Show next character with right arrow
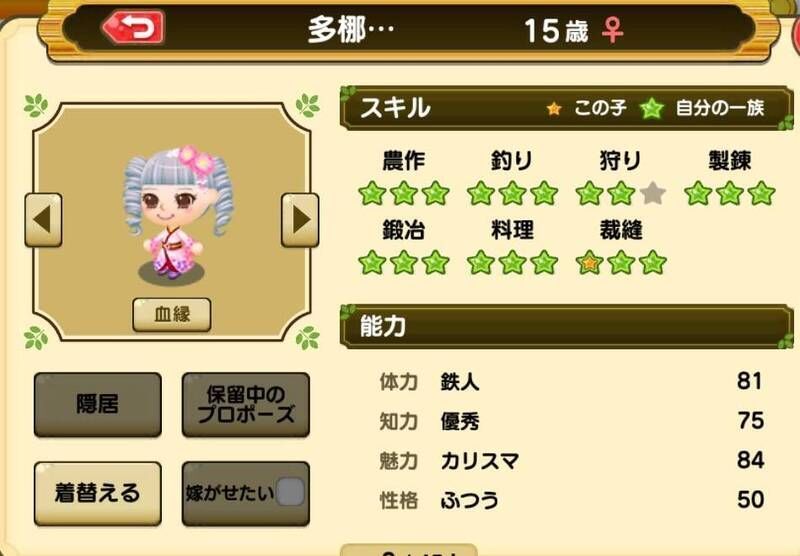 point(300,220)
